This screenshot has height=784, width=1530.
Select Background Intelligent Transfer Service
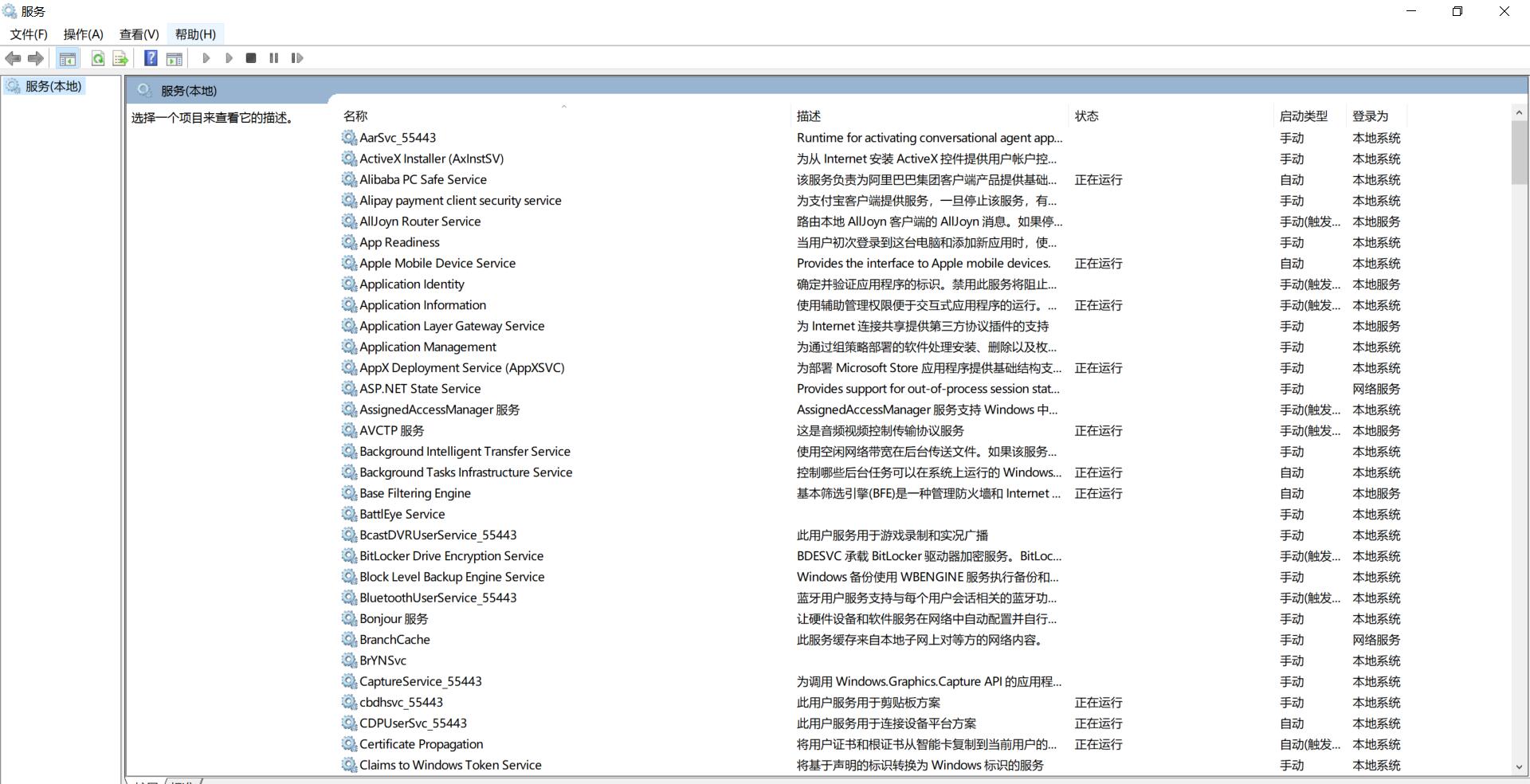465,451
